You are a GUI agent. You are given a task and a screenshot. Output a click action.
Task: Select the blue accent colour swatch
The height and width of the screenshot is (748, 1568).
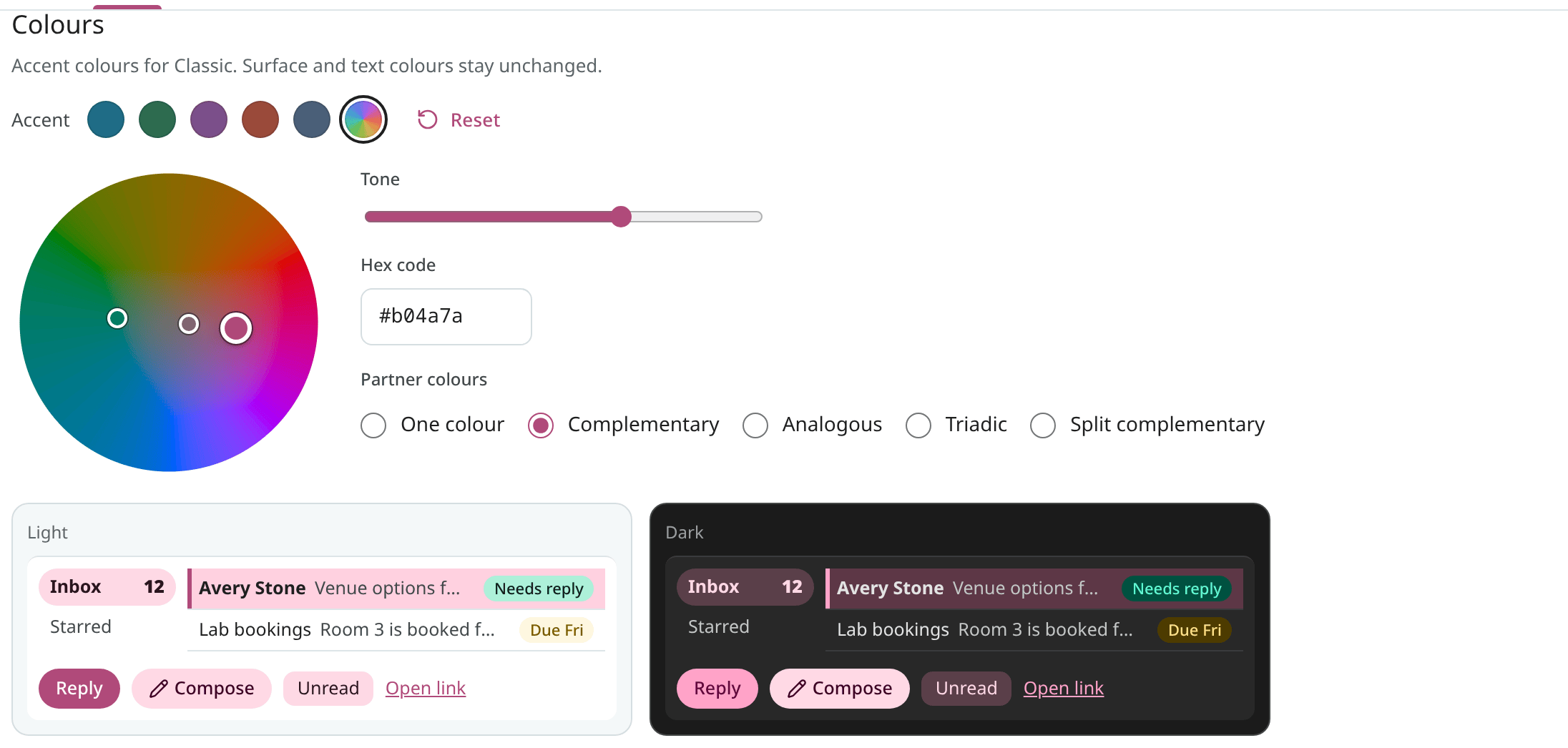point(106,119)
